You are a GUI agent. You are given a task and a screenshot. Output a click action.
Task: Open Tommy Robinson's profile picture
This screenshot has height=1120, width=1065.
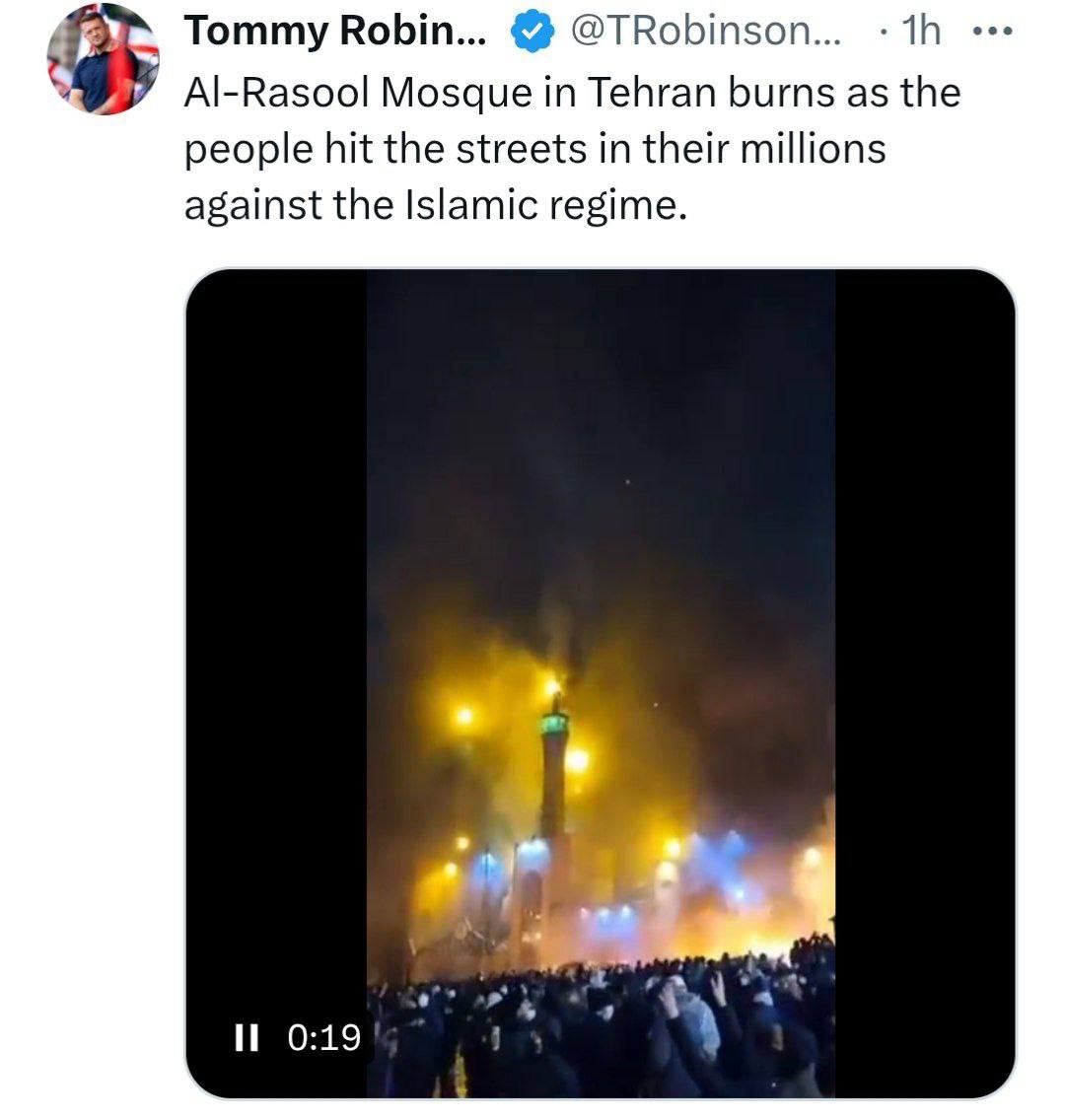(x=103, y=58)
